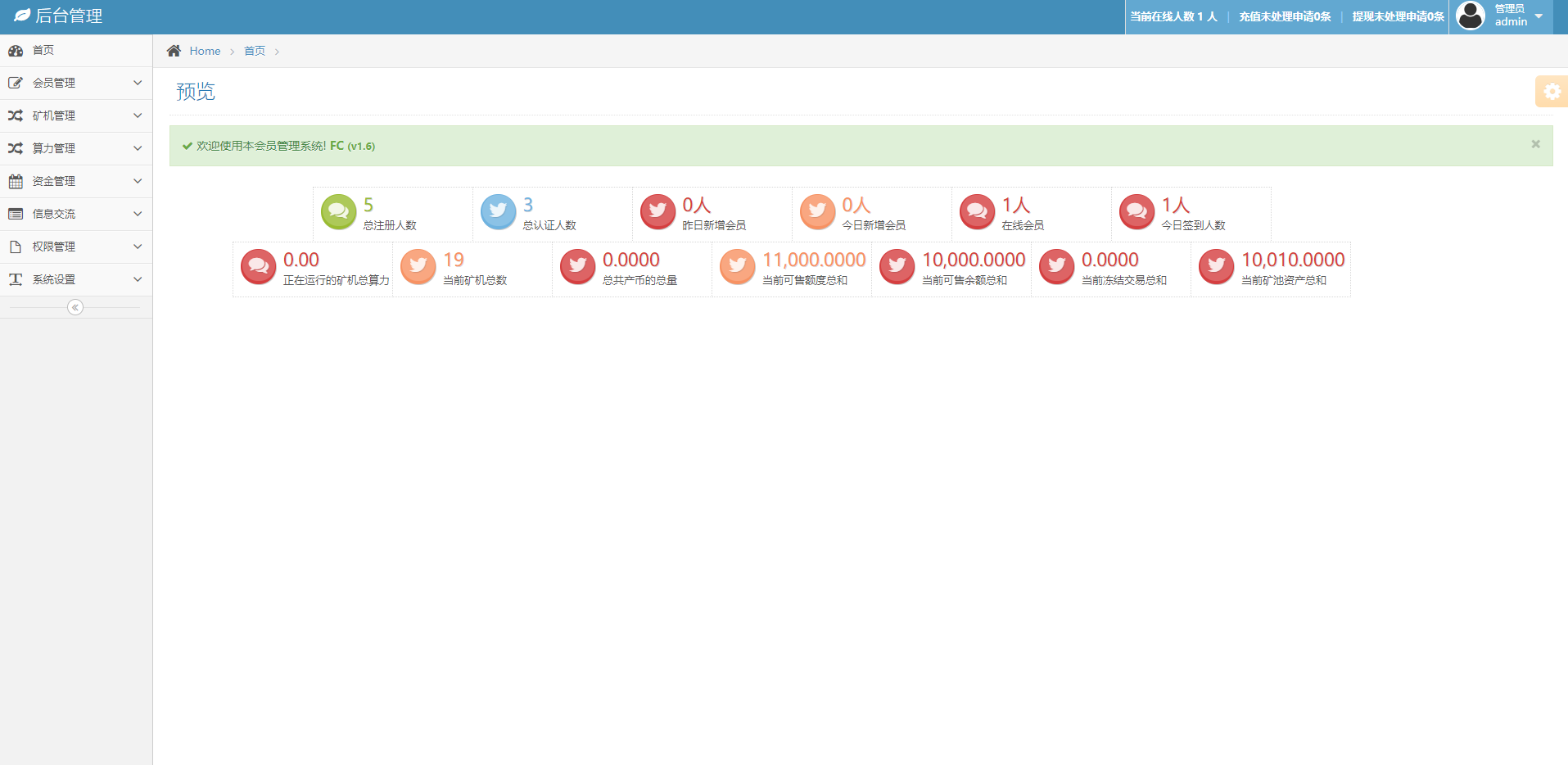Click the green total registered users icon
This screenshot has height=765, width=1568.
pos(338,211)
